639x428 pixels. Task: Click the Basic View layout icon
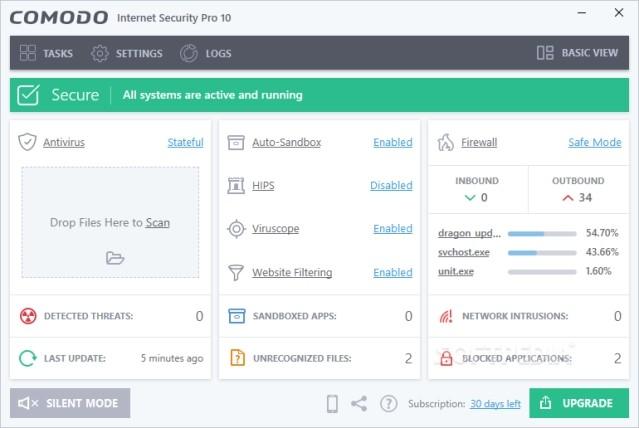pyautogui.click(x=545, y=53)
